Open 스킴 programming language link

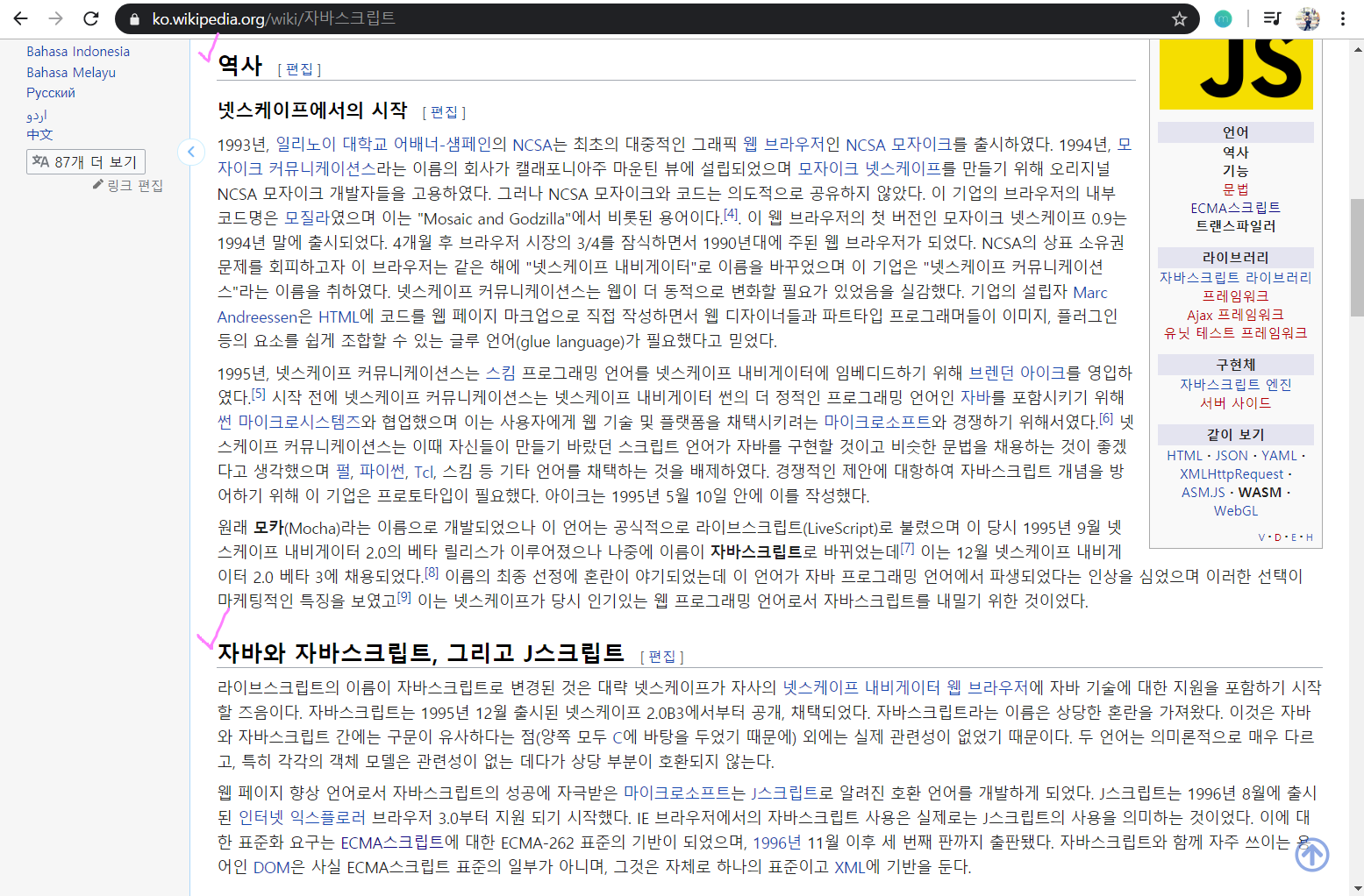click(501, 373)
